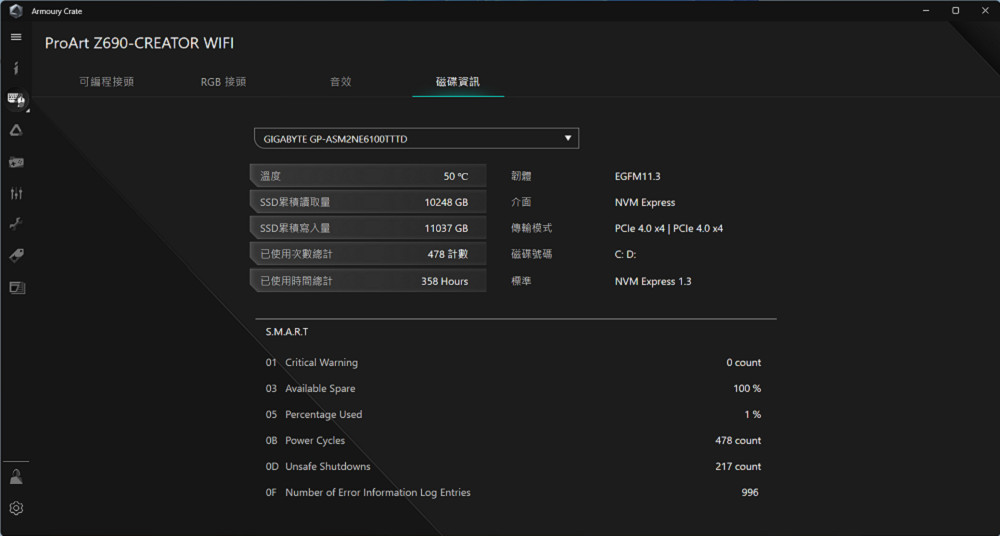This screenshot has height=536, width=1000.
Task: Click the 0B Power Cycles entry
Action: (305, 440)
